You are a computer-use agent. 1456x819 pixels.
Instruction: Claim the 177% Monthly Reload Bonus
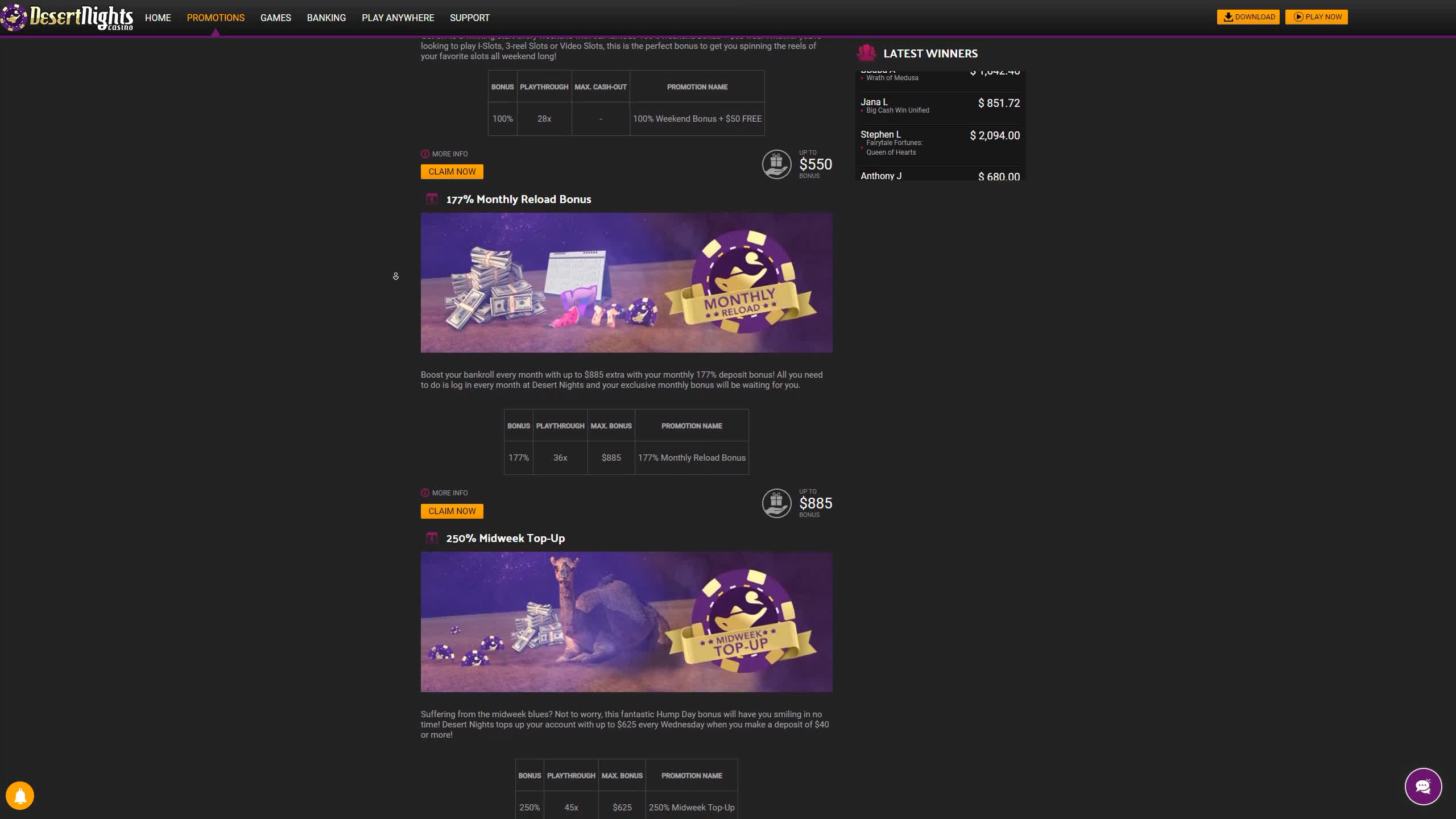[x=452, y=511]
